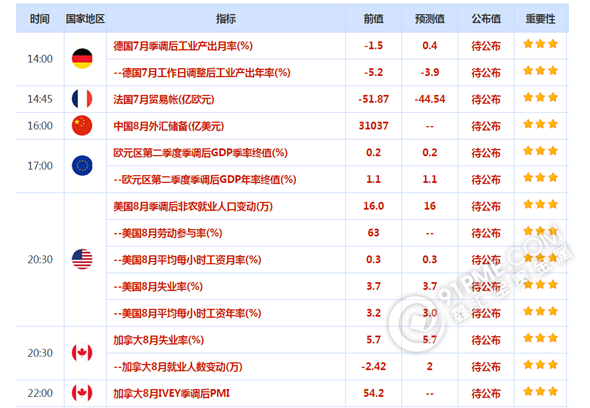The width and height of the screenshot is (590, 408).
Task: Click the United States flag icon
Action: click(82, 259)
